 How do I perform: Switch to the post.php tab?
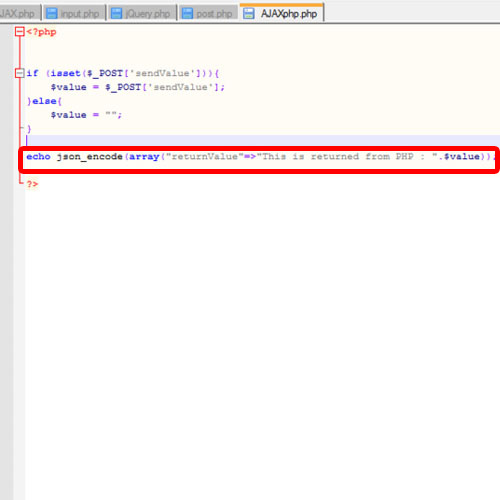pyautogui.click(x=208, y=13)
